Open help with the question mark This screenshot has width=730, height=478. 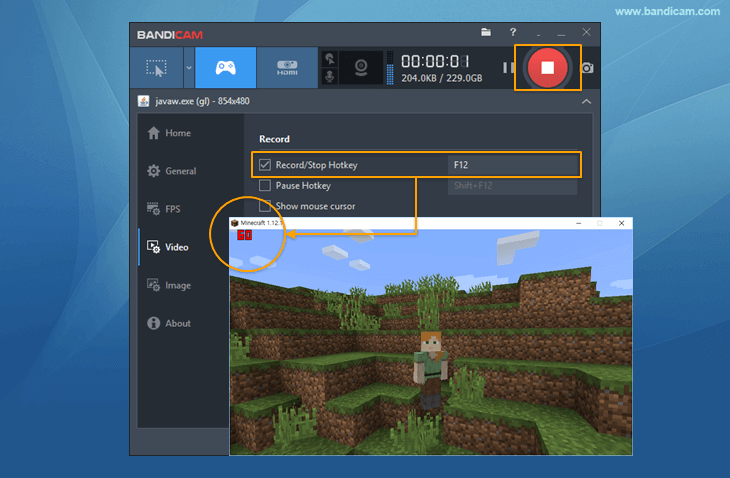[513, 33]
